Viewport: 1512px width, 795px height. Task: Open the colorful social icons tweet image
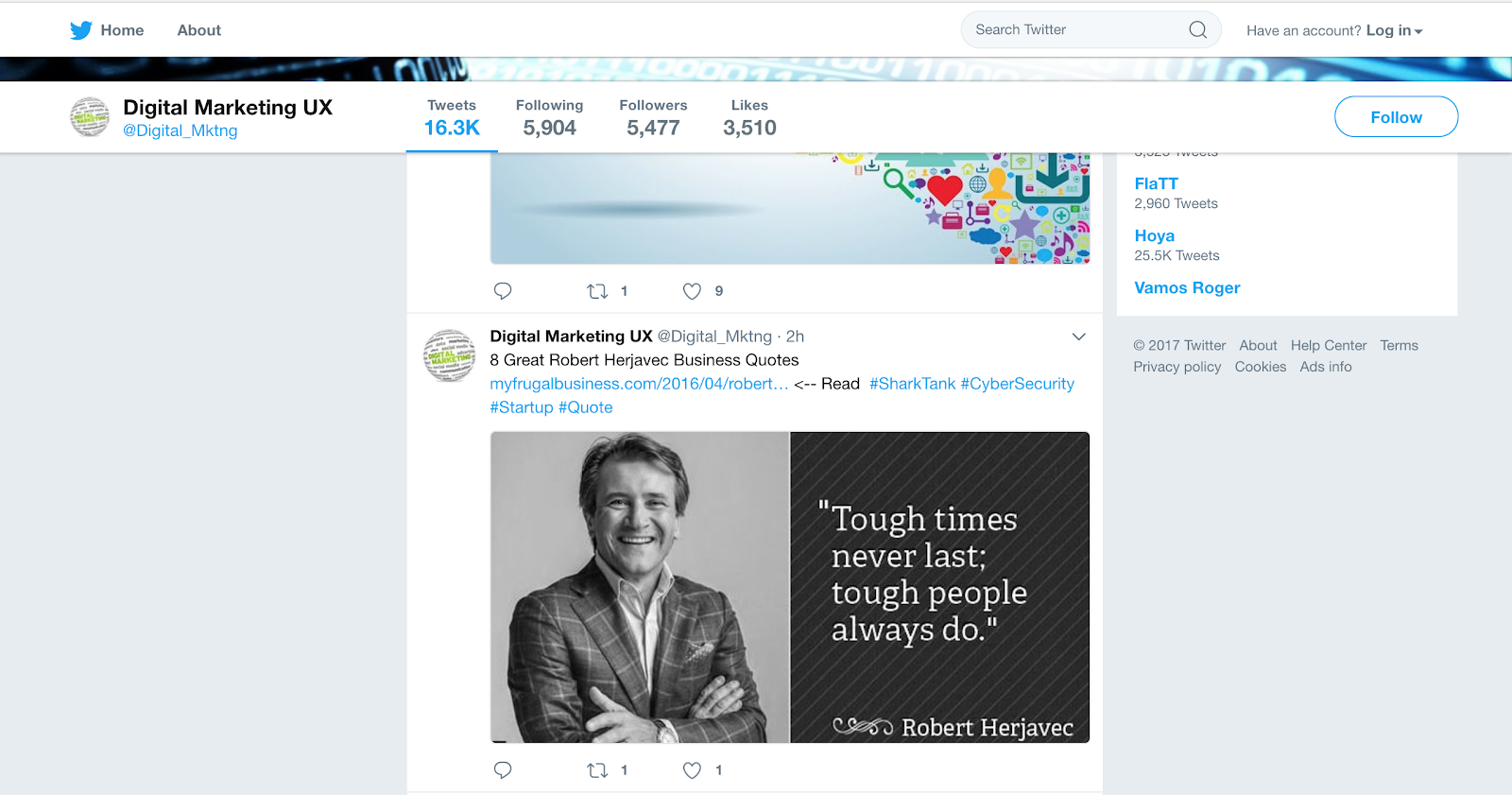click(790, 208)
